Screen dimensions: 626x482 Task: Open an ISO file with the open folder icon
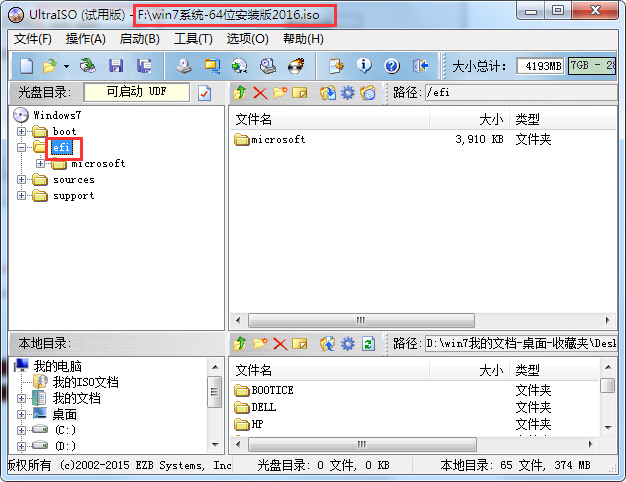pos(50,66)
